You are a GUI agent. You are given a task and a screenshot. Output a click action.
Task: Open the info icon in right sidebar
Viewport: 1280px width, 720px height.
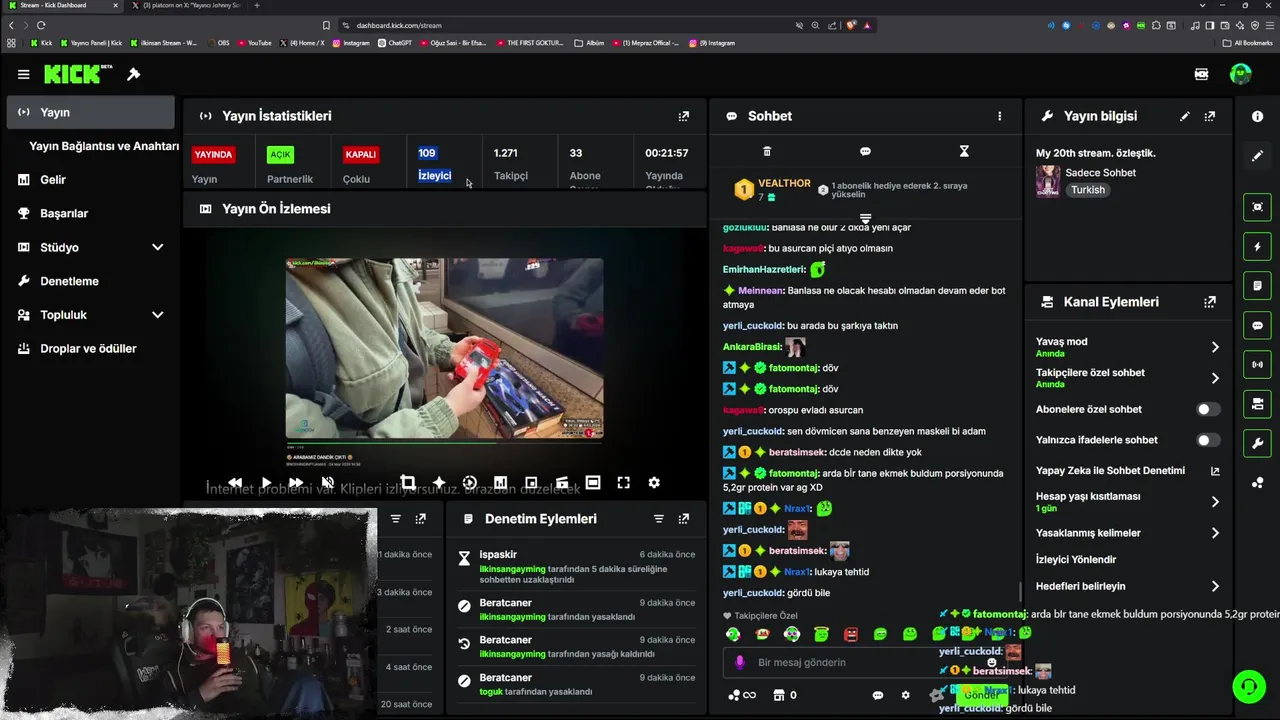coord(1258,116)
